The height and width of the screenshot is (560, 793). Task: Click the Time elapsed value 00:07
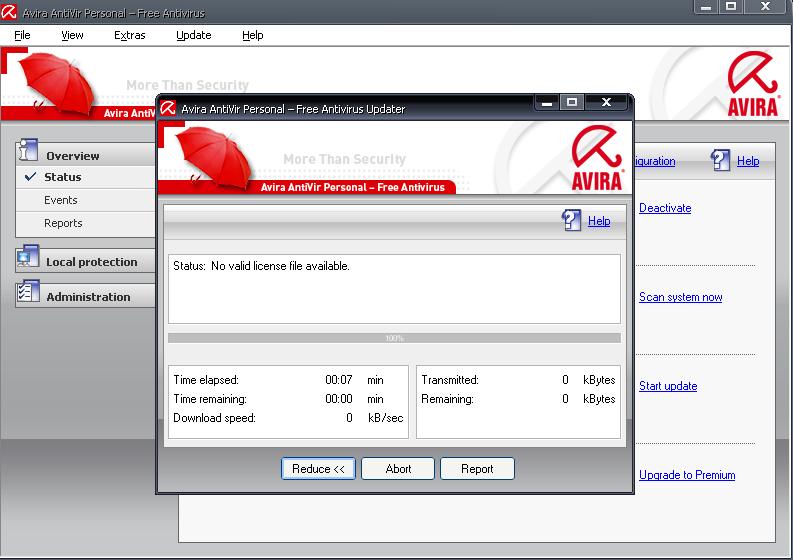(339, 380)
